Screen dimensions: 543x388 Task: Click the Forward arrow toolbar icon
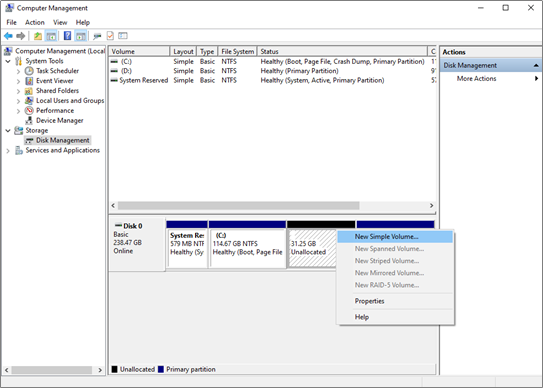click(21, 36)
